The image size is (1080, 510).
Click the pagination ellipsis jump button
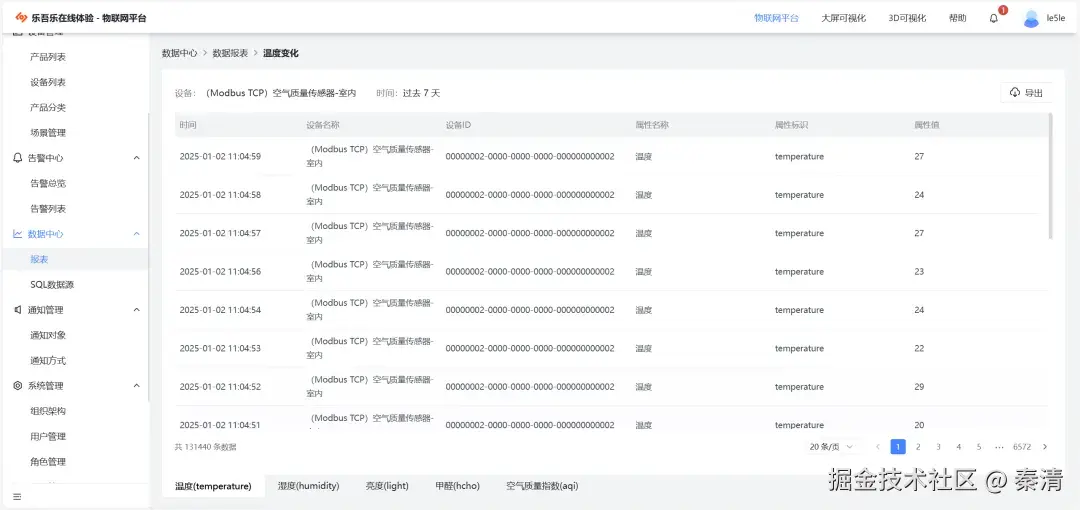coord(999,447)
